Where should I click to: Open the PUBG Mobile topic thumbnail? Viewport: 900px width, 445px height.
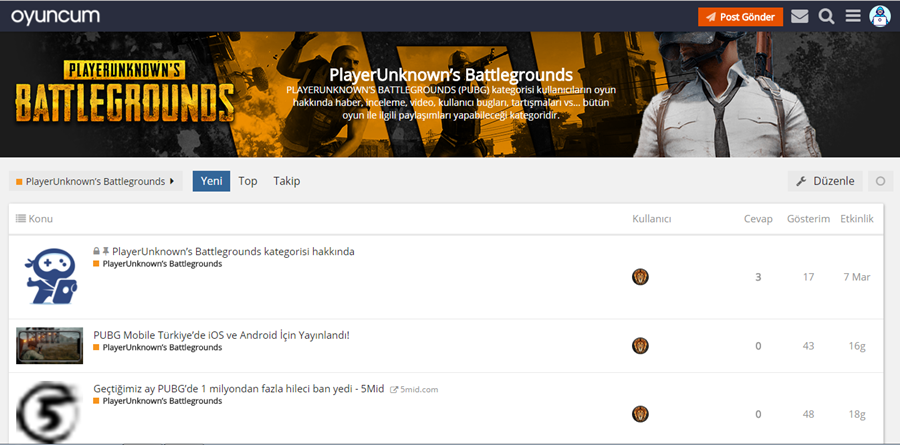click(49, 346)
